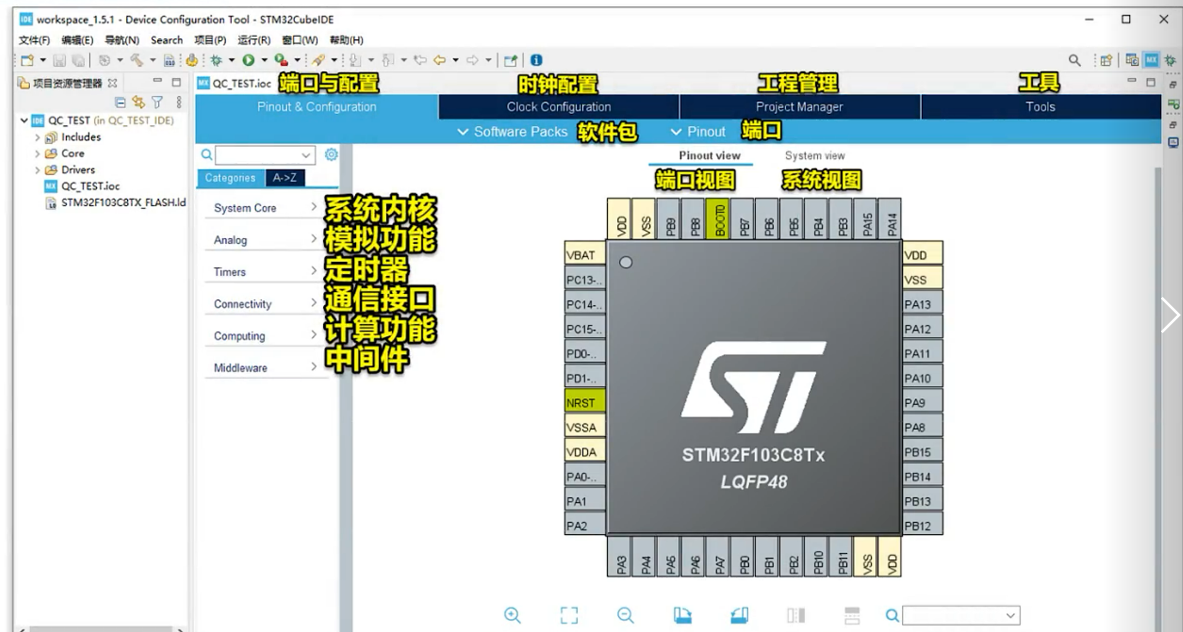Select the Categories tab

pyautogui.click(x=230, y=178)
